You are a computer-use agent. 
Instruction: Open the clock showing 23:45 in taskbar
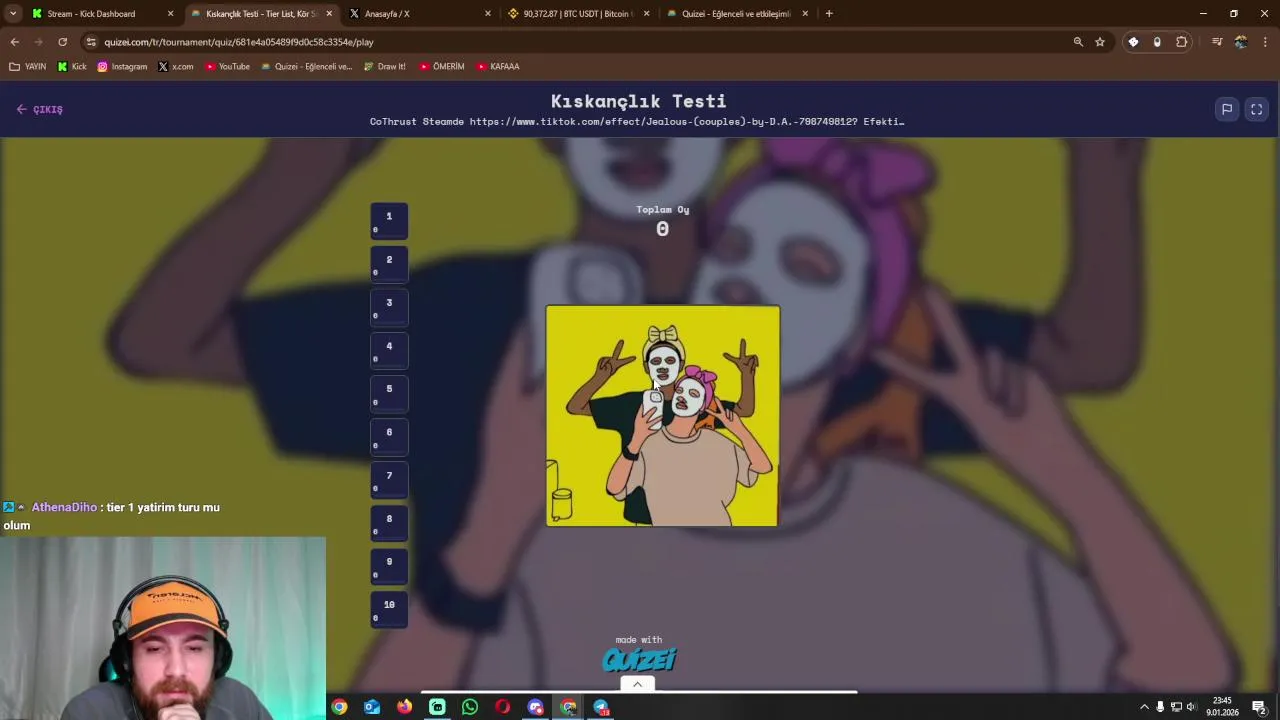point(1222,707)
